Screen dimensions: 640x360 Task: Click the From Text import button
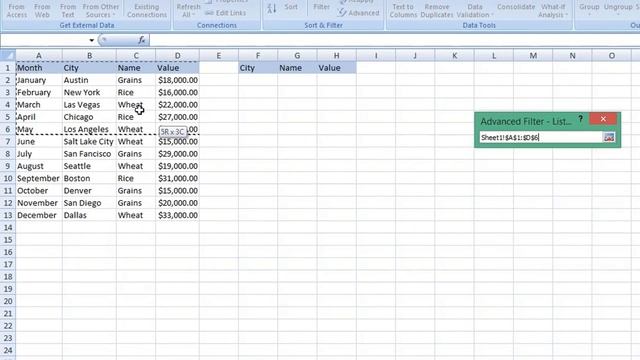click(x=68, y=10)
